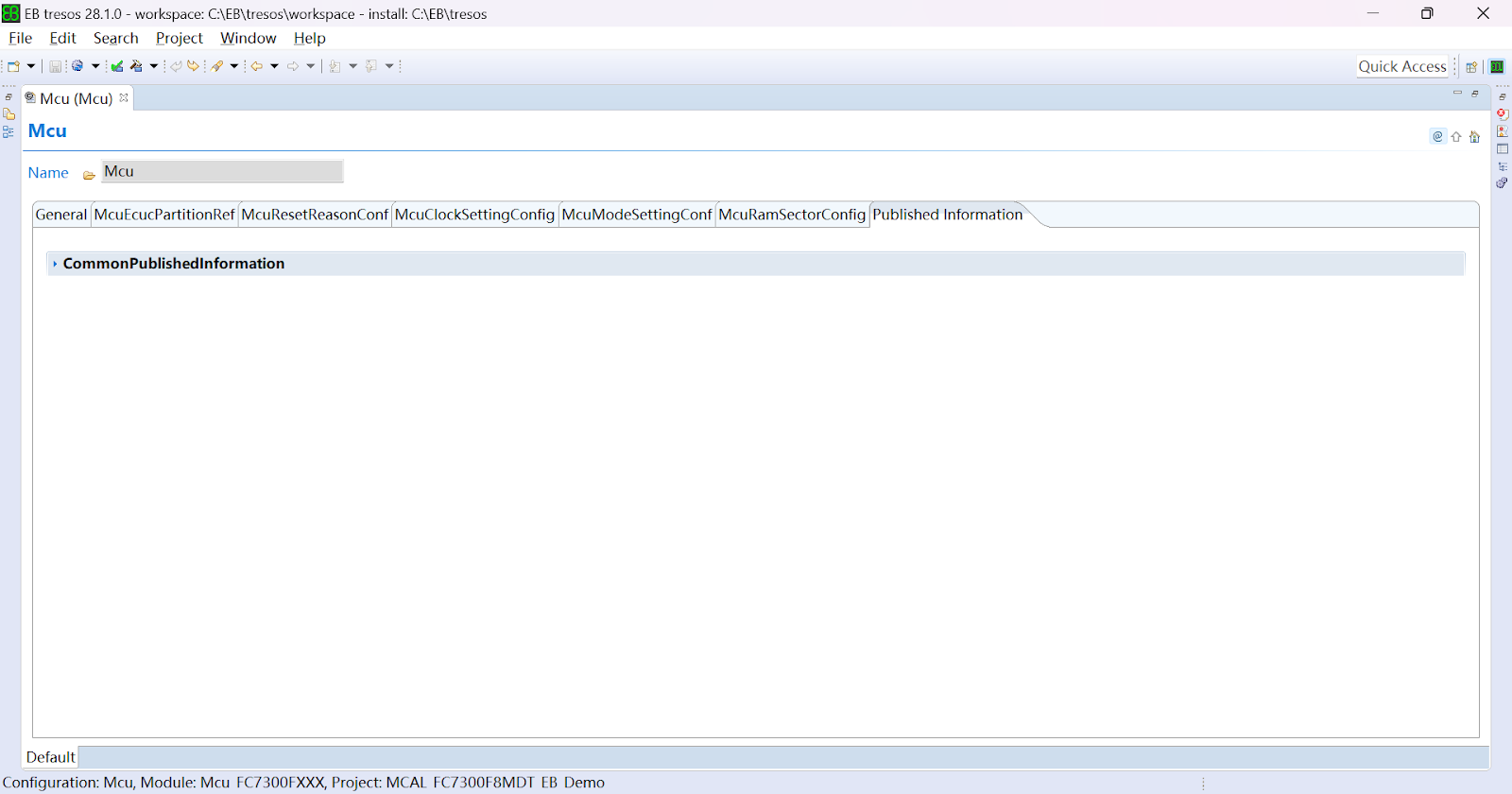Click the blue gear wizard toolbar icon
This screenshot has width=1512, height=794.
click(77, 66)
